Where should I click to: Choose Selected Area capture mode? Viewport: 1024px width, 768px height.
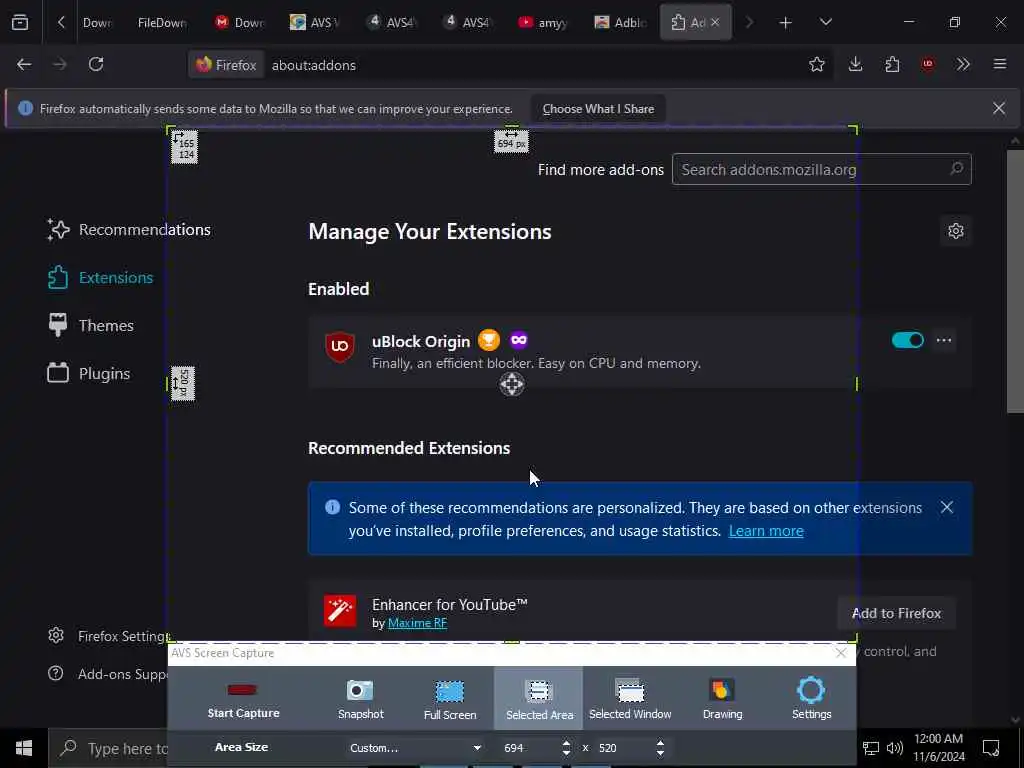[539, 699]
